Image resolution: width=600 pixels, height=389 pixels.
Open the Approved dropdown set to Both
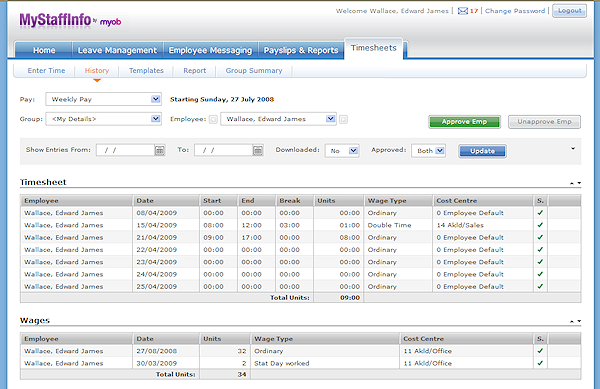(x=429, y=151)
